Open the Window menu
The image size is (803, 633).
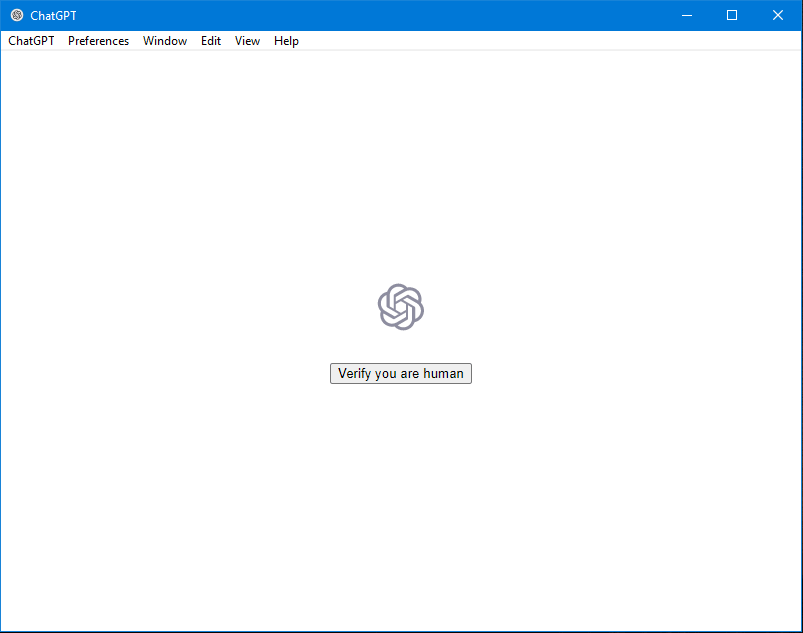(x=165, y=41)
